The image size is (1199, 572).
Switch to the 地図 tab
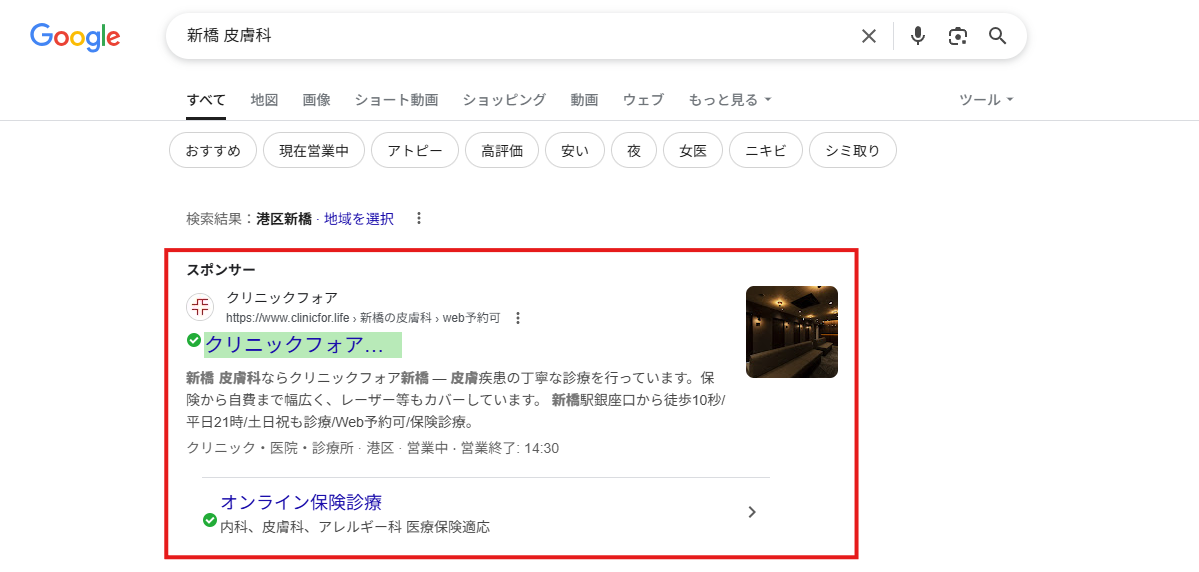click(264, 100)
